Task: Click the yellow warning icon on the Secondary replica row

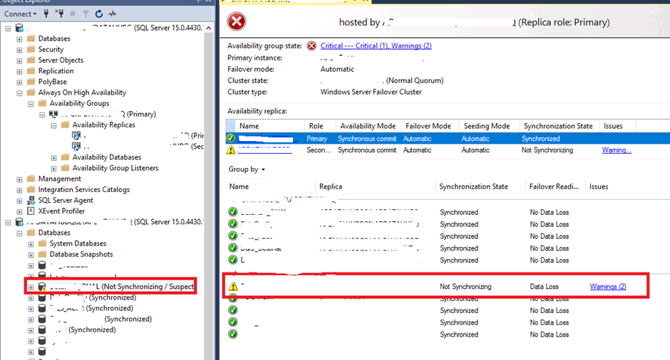Action: coord(231,150)
